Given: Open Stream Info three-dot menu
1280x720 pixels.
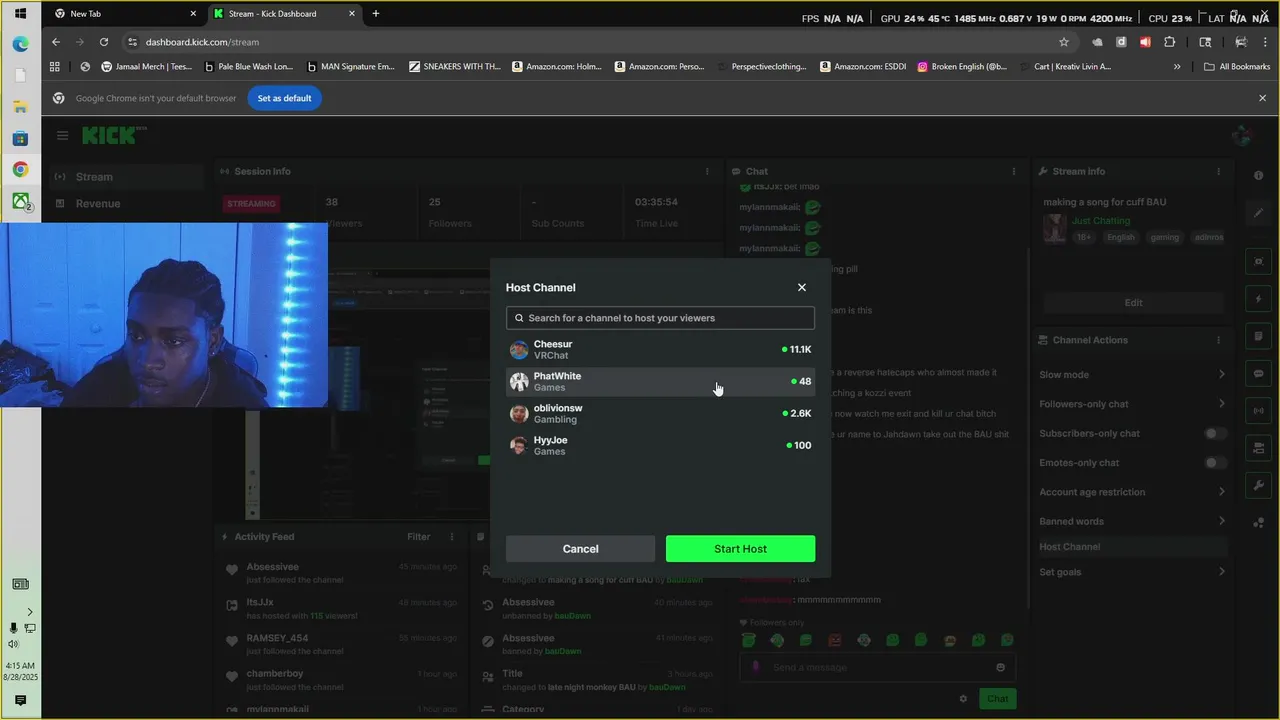Looking at the screenshot, I should pyautogui.click(x=1219, y=171).
